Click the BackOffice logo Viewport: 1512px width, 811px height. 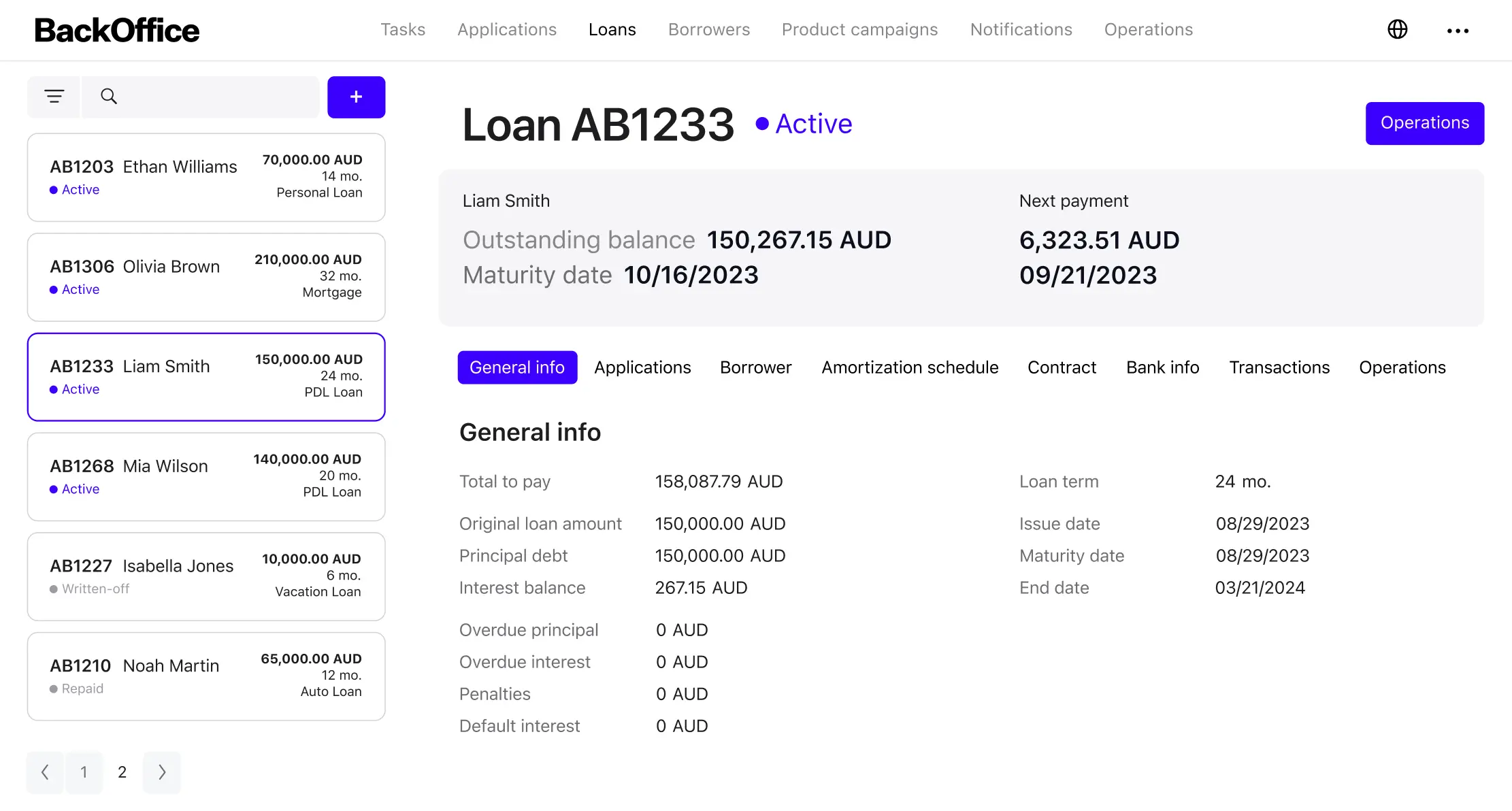point(116,30)
